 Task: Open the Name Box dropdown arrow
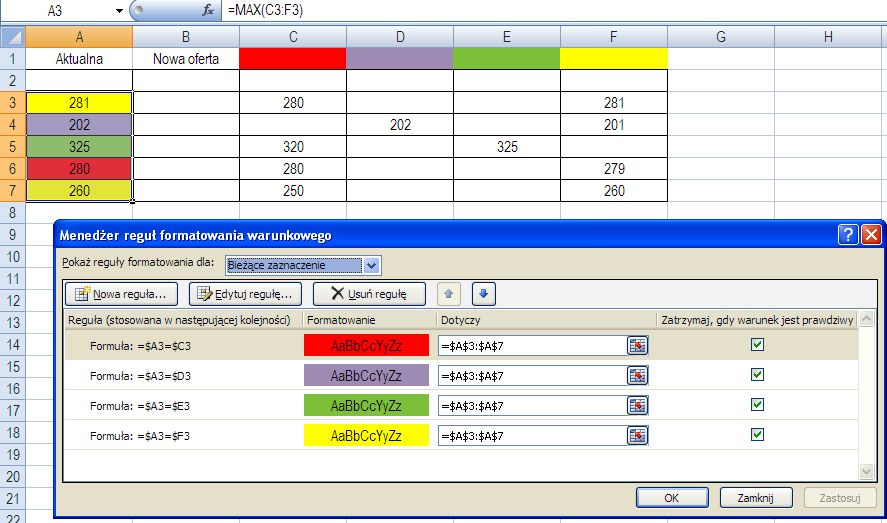119,11
